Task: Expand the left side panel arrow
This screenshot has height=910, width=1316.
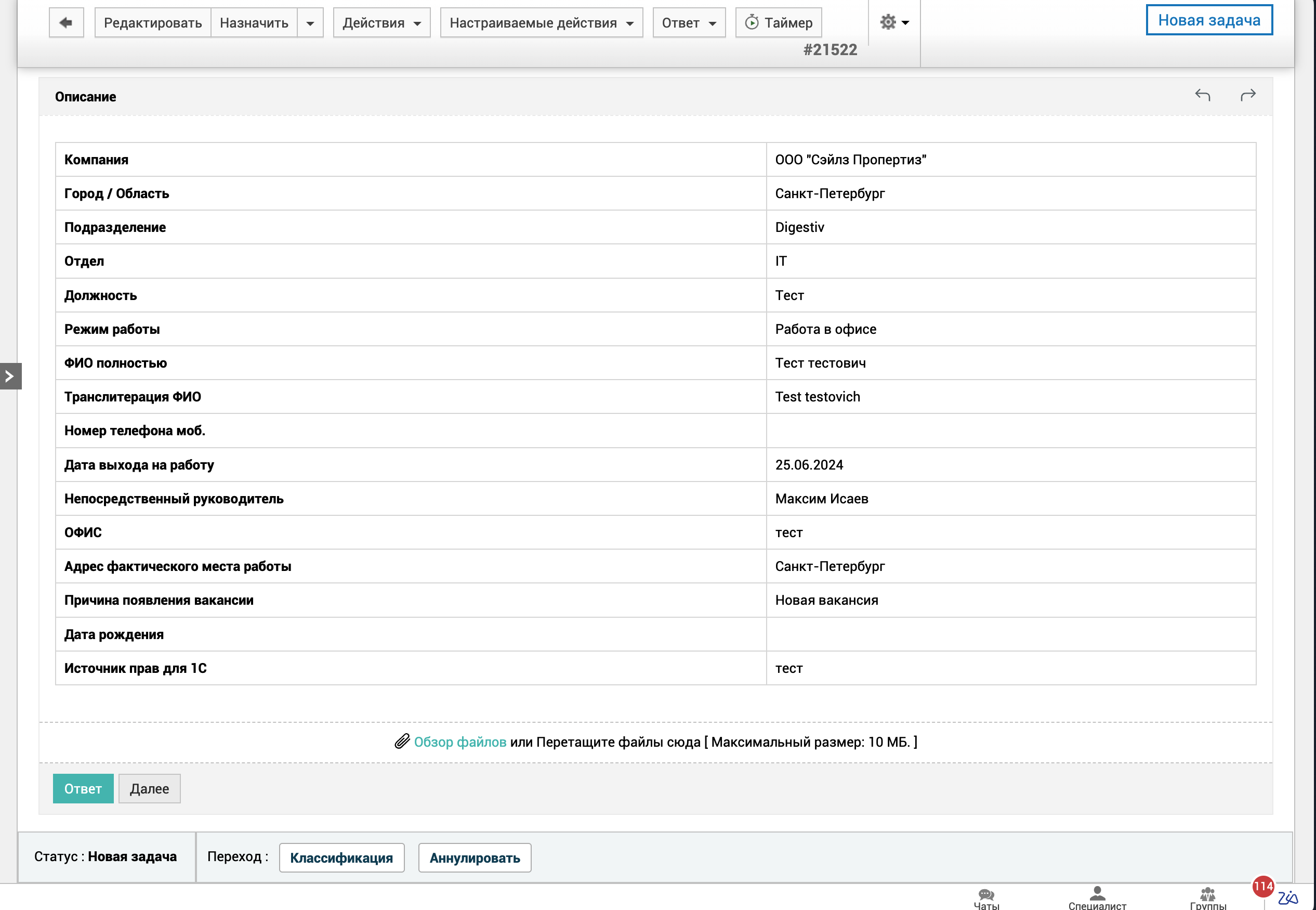Action: tap(10, 376)
